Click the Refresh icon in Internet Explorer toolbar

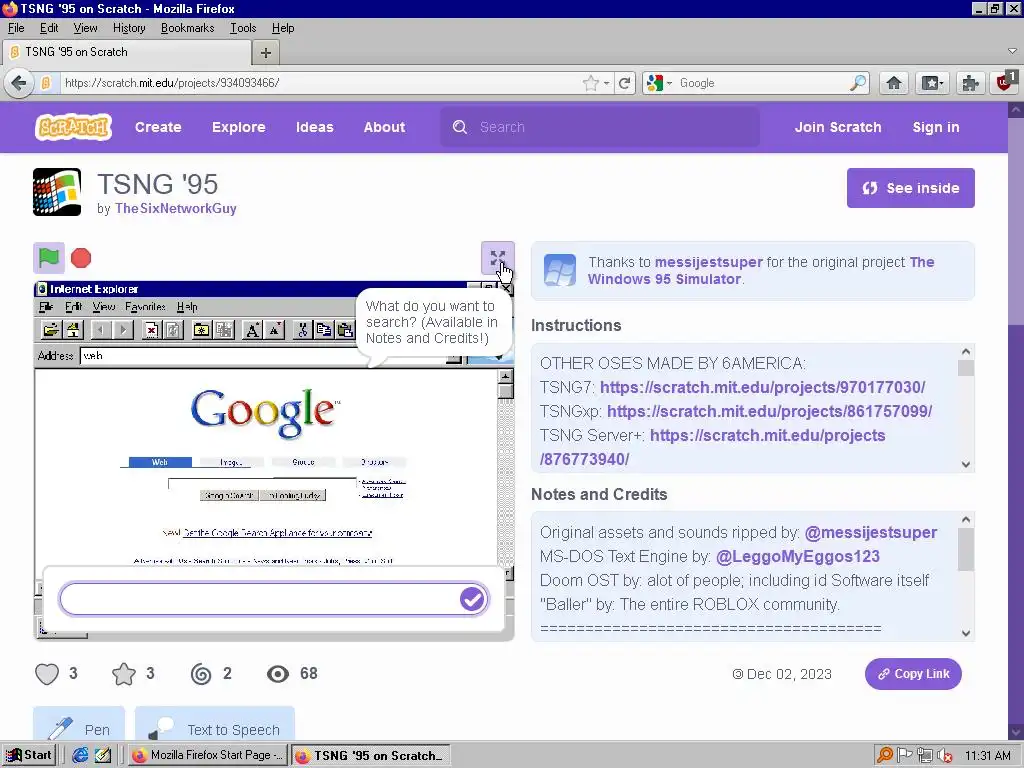click(173, 330)
